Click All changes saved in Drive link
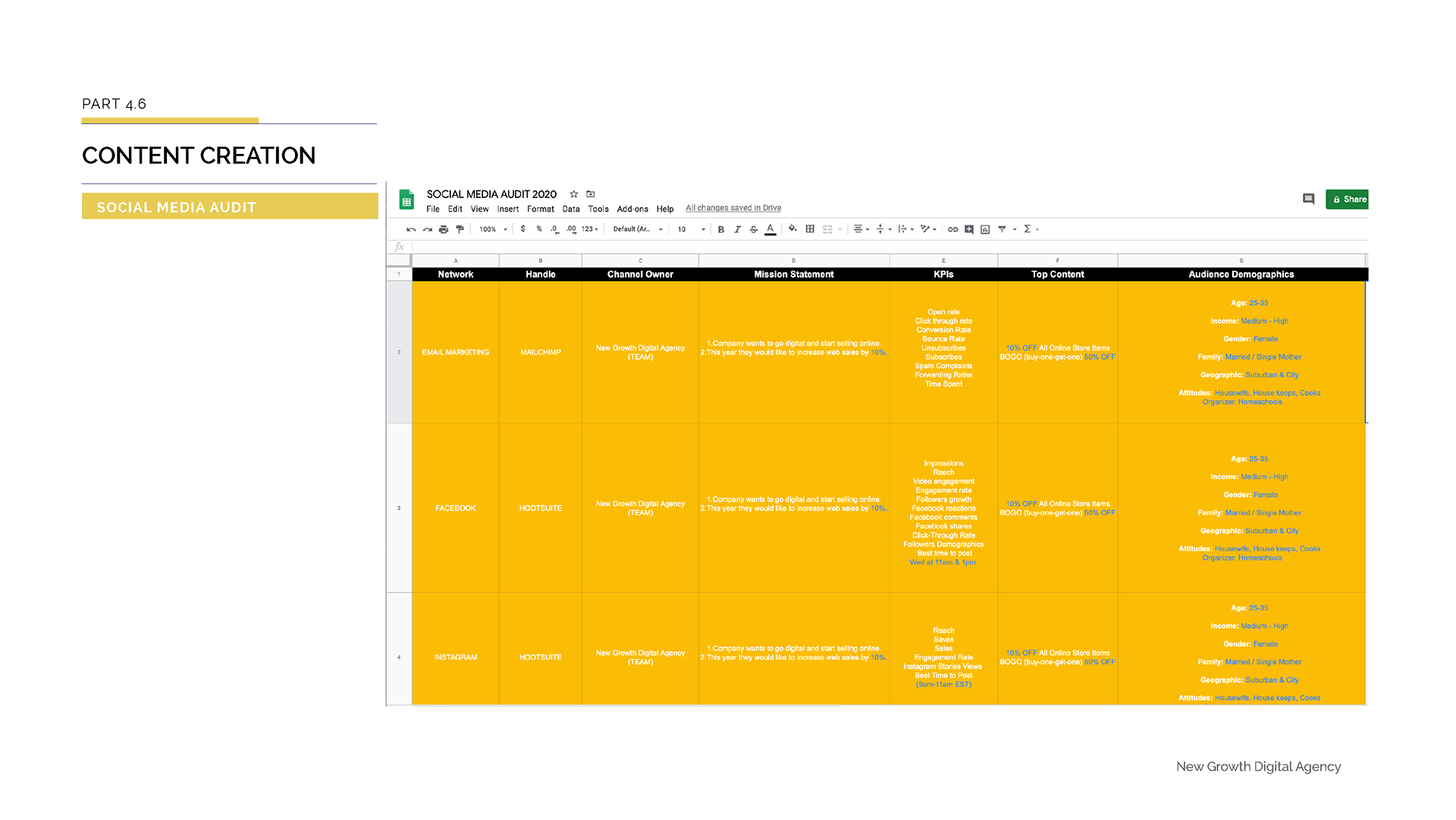The image size is (1456, 820). tap(733, 208)
